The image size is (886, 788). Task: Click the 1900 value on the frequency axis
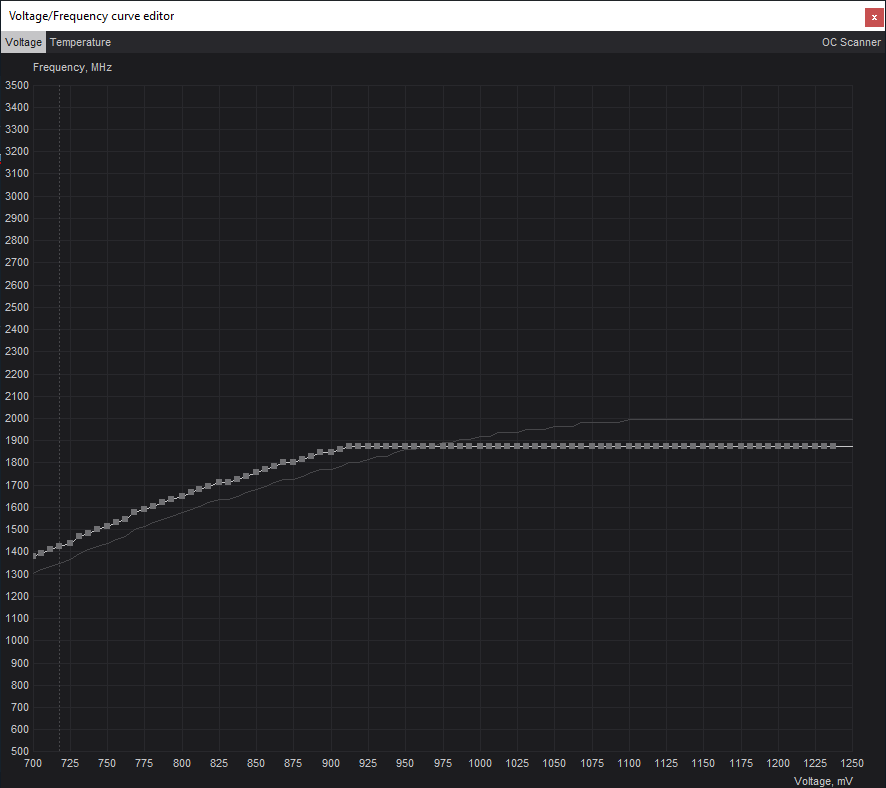click(17, 441)
